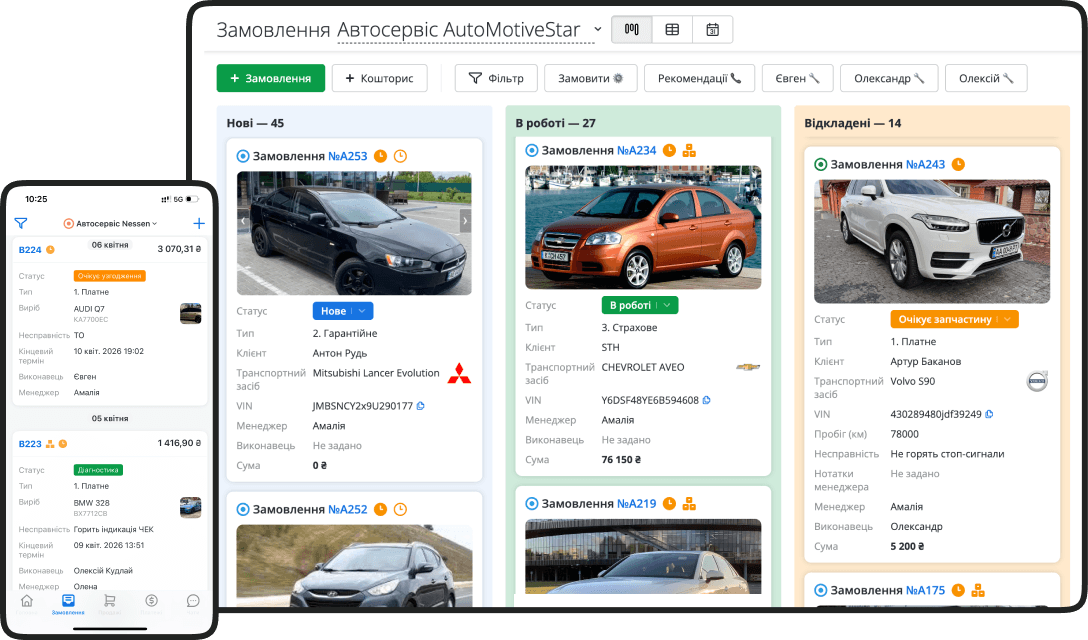The width and height of the screenshot is (1088, 640).
Task: Click the Mitsubishi brand logo
Action: pos(459,373)
